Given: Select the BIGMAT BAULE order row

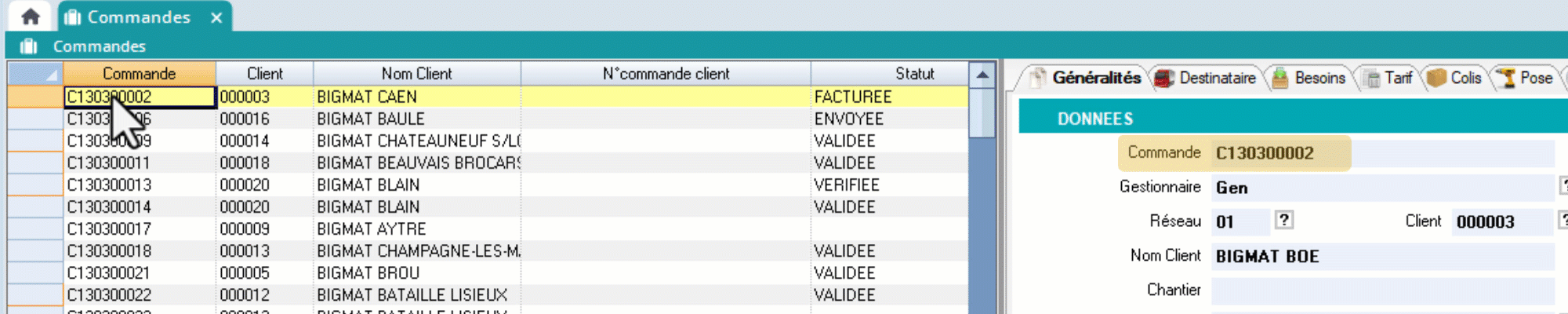Looking at the screenshot, I should [370, 119].
